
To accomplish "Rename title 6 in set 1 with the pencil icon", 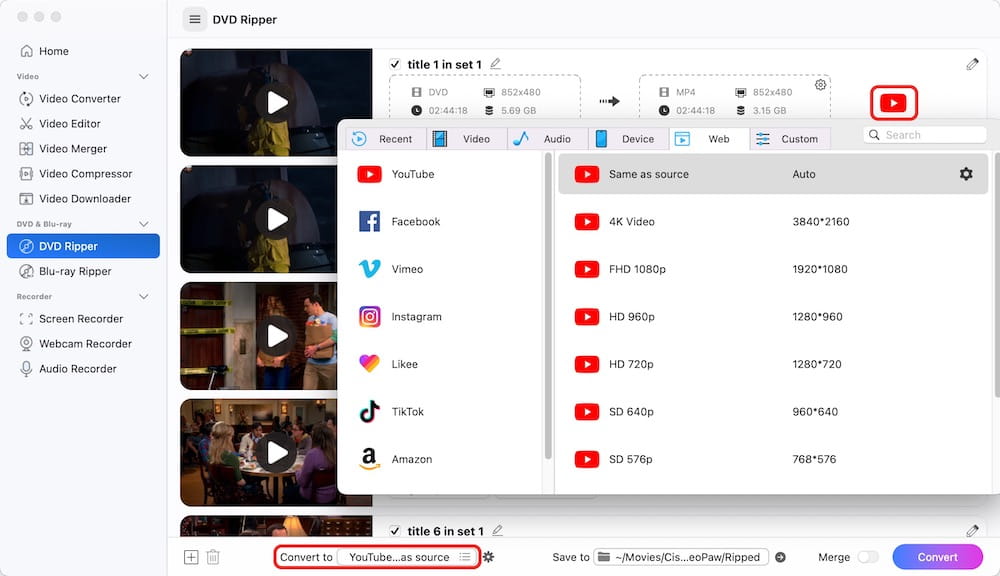I will [x=497, y=531].
